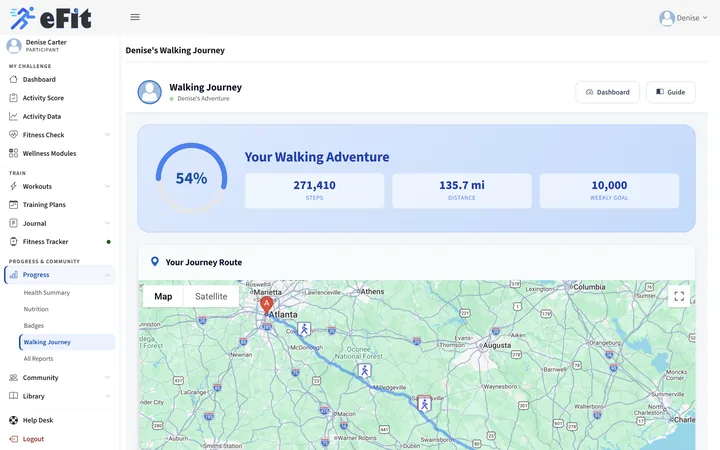This screenshot has height=450, width=720.
Task: Click the Training Plans calendar icon
Action: click(x=13, y=204)
